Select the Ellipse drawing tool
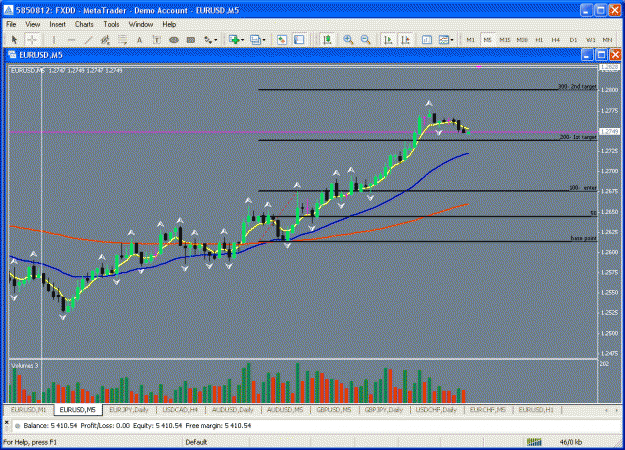625x450 pixels. 174,40
